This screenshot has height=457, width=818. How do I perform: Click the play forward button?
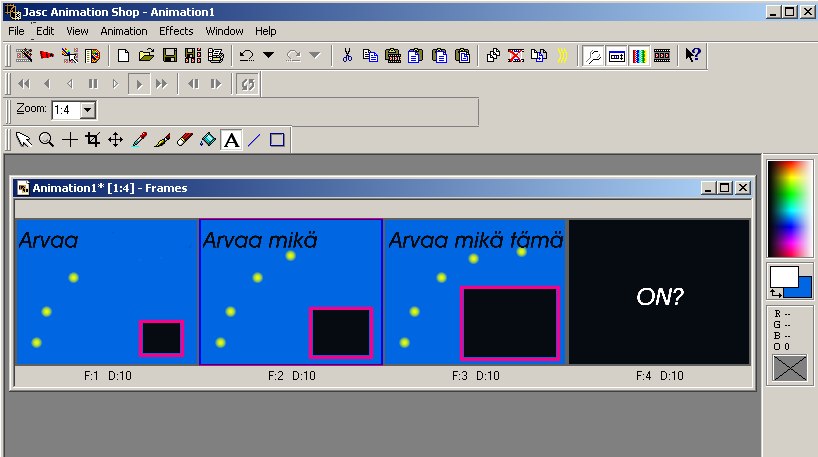point(139,84)
